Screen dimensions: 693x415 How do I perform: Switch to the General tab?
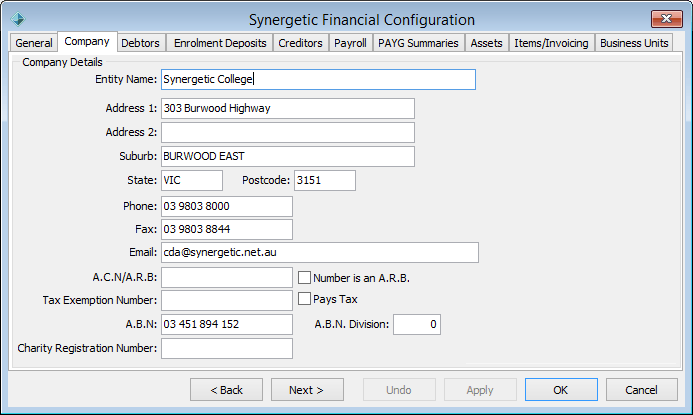point(34,43)
